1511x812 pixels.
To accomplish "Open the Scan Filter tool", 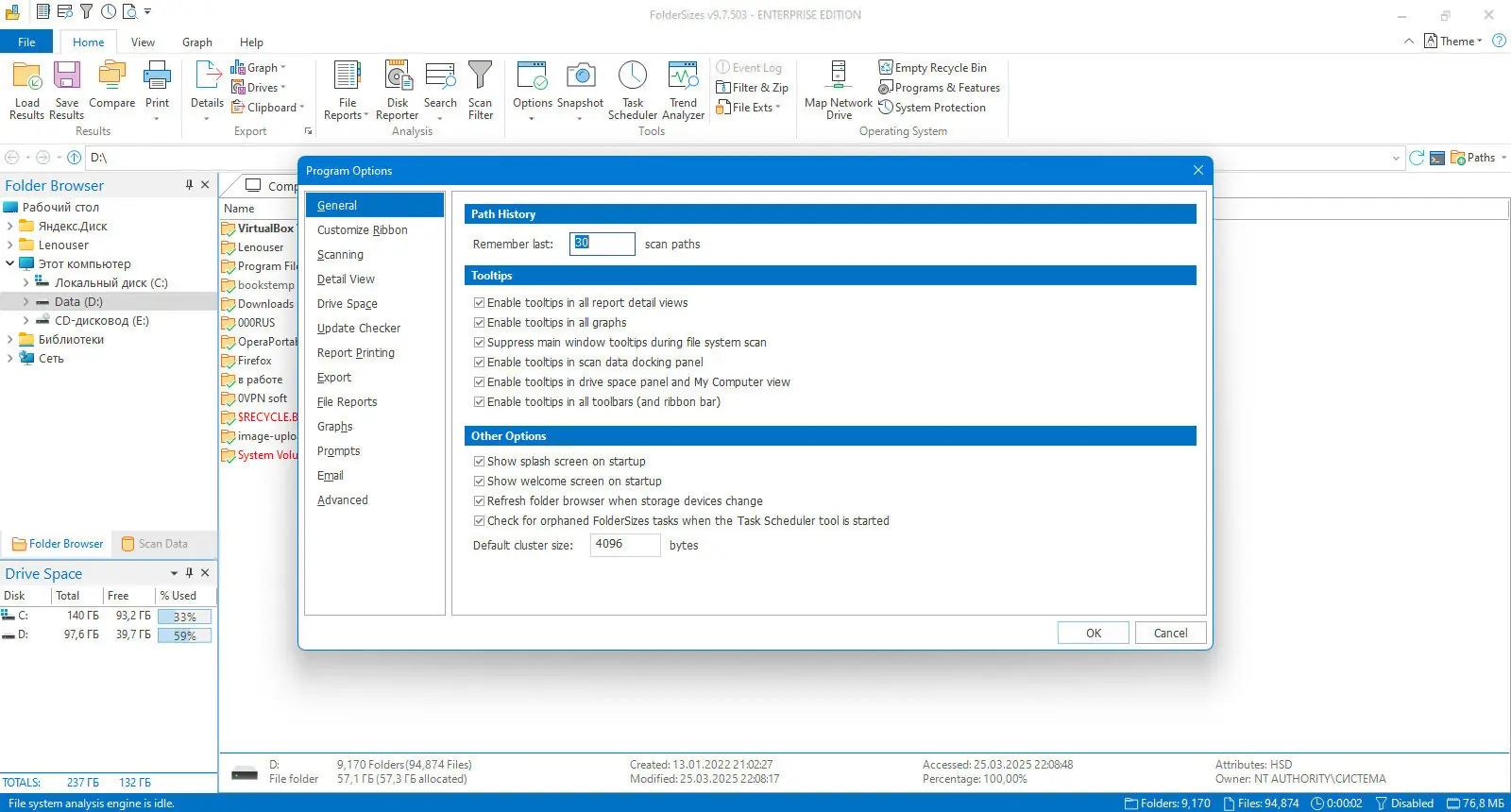I will [x=481, y=91].
